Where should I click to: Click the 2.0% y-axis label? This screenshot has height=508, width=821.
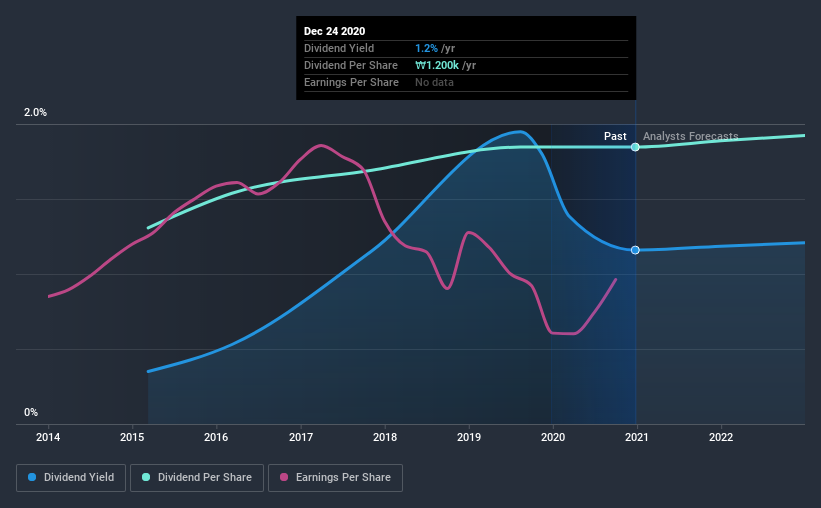[35, 113]
